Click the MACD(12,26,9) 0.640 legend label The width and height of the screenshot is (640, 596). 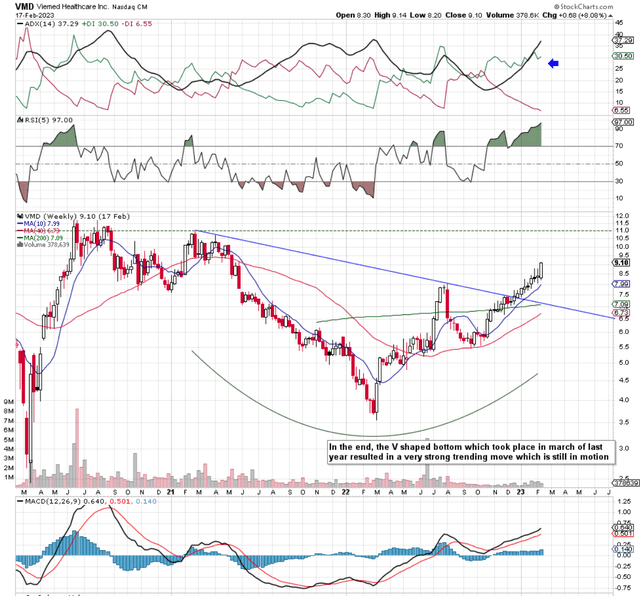point(64,501)
